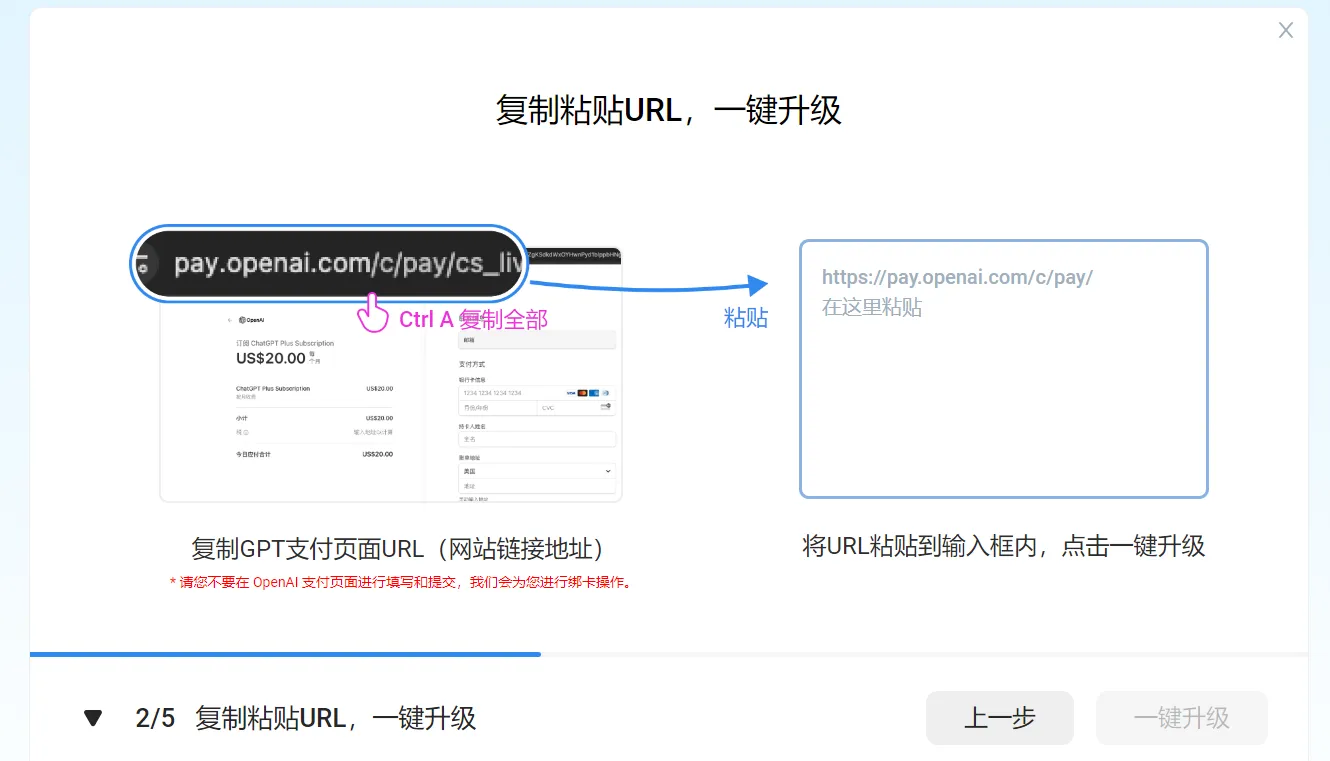Close the upgrade dialog with the X

1286,31
